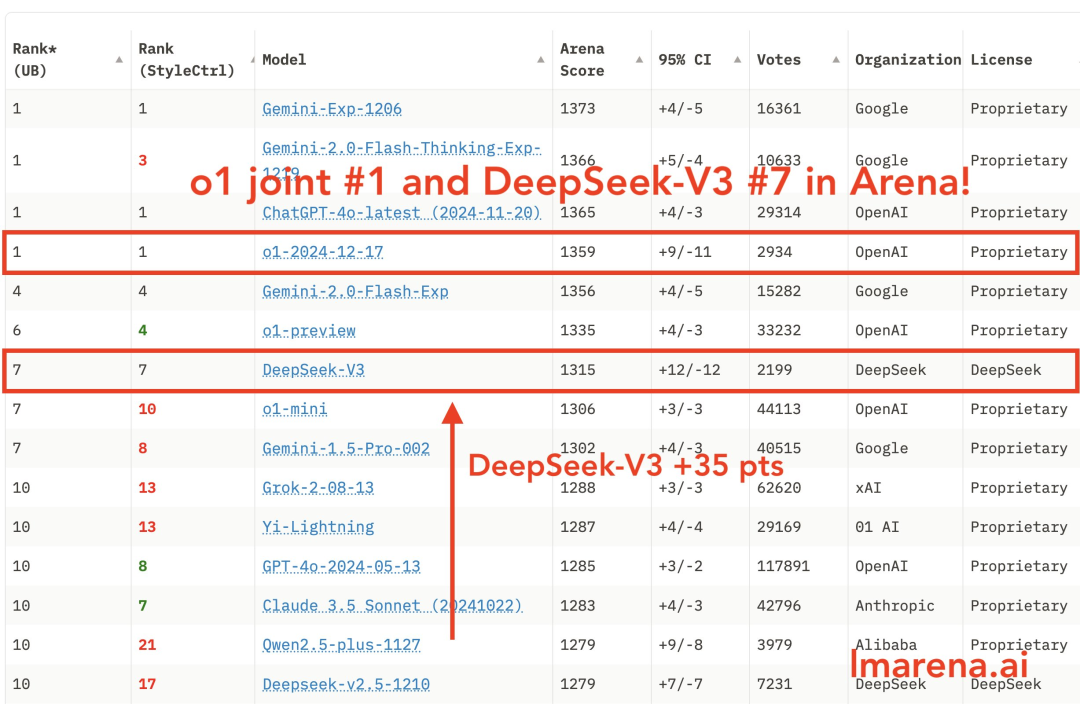Select Arena Score 1335 cell
Viewport: 1080px width, 704px height.
pos(577,331)
